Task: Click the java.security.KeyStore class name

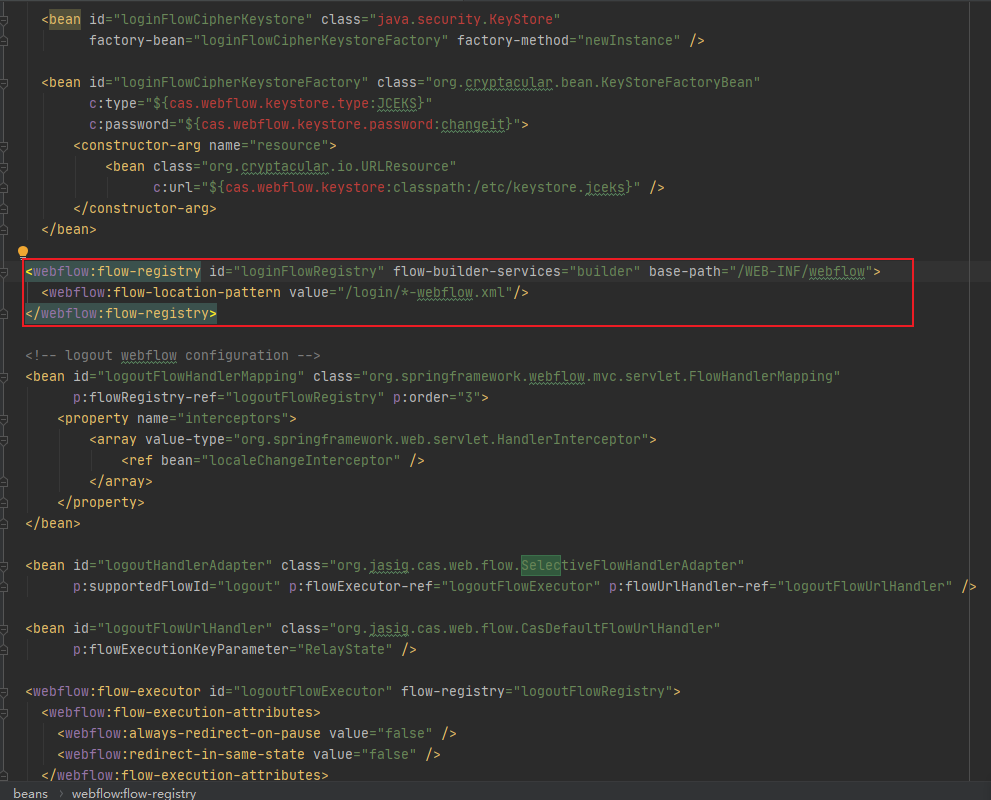Action: (465, 20)
